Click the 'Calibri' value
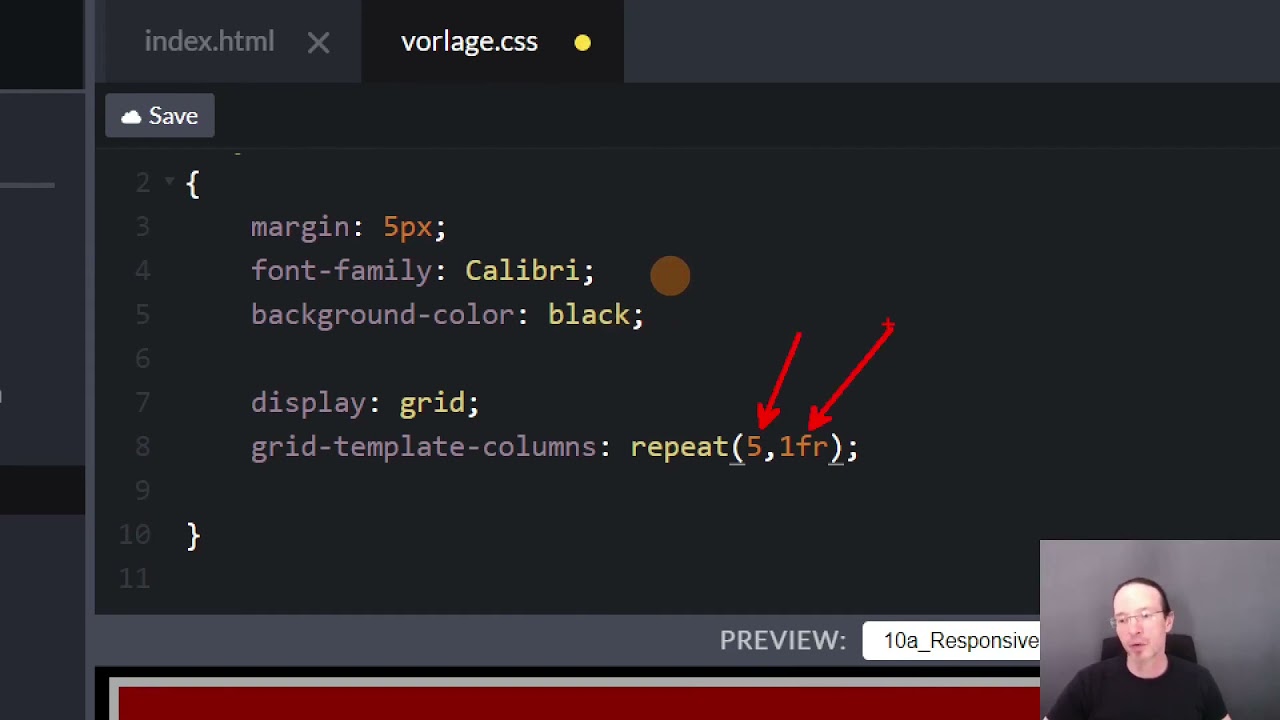 click(x=522, y=271)
